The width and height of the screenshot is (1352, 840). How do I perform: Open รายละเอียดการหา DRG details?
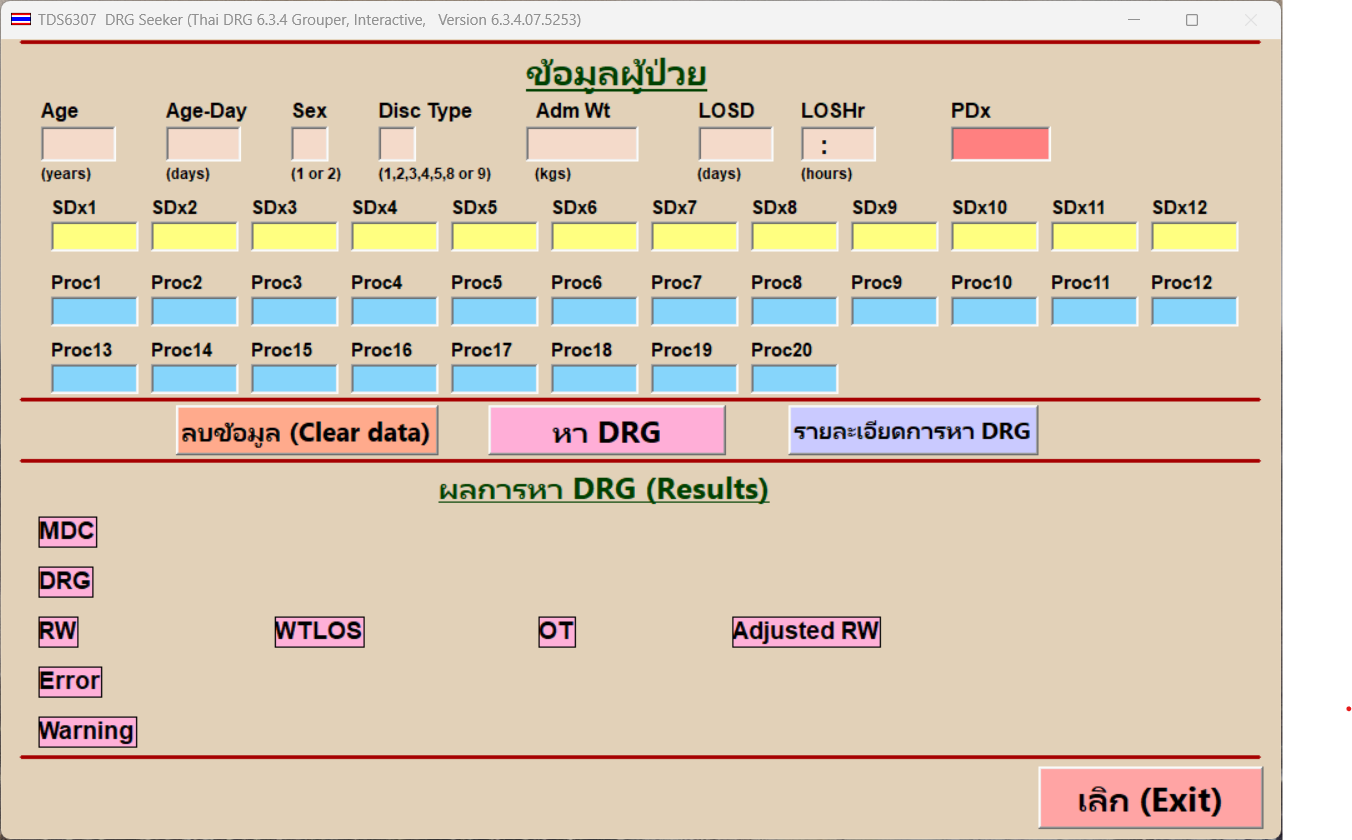coord(912,431)
